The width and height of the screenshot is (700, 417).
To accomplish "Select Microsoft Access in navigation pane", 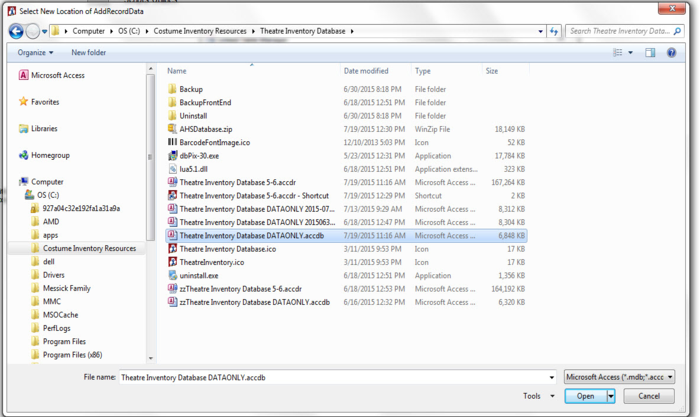I will tap(52, 75).
